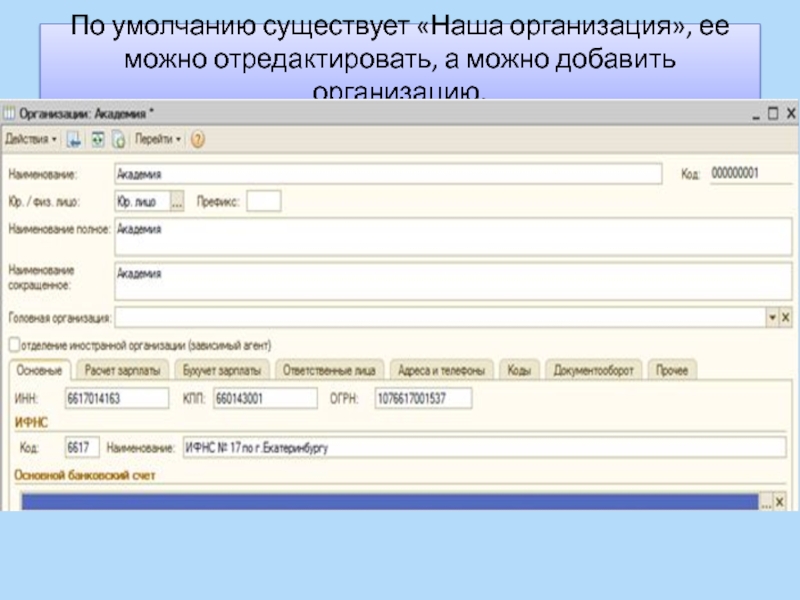Viewport: 800px width, 600px height.
Task: Clear the Головная организация field with X
Action: click(x=785, y=317)
